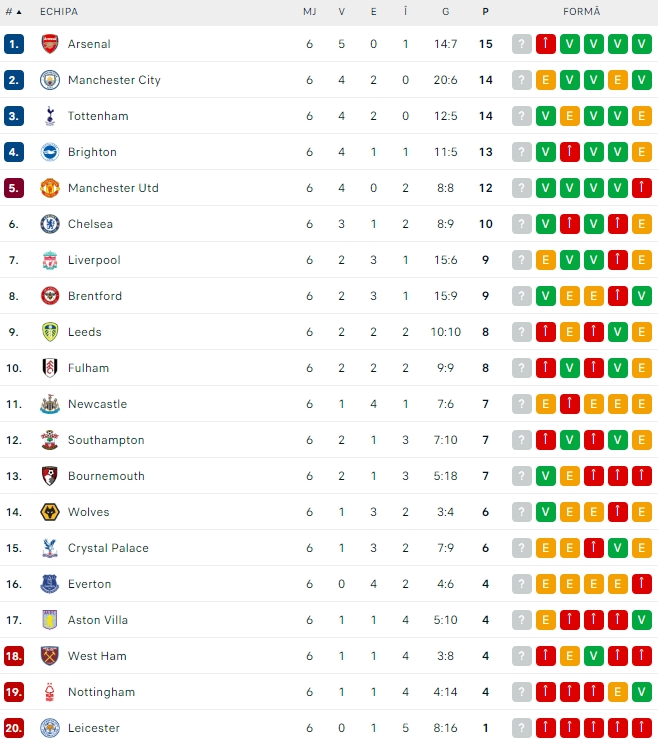The image size is (658, 743).
Task: Click Aston Villa's green win form badge
Action: pyautogui.click(x=643, y=620)
